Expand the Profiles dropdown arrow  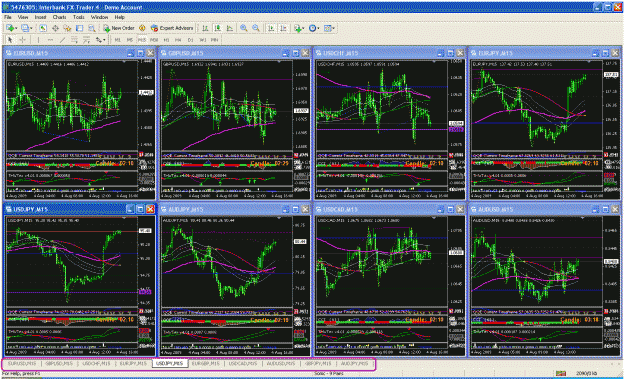point(31,28)
